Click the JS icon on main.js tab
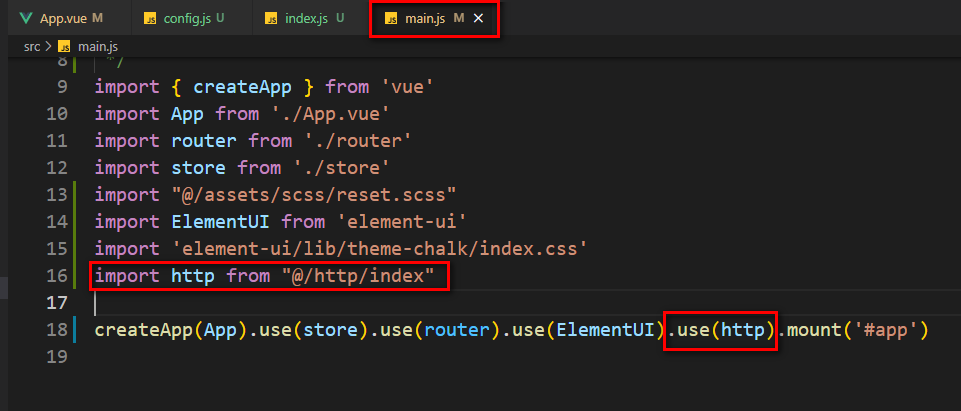The height and width of the screenshot is (411, 961). [390, 19]
